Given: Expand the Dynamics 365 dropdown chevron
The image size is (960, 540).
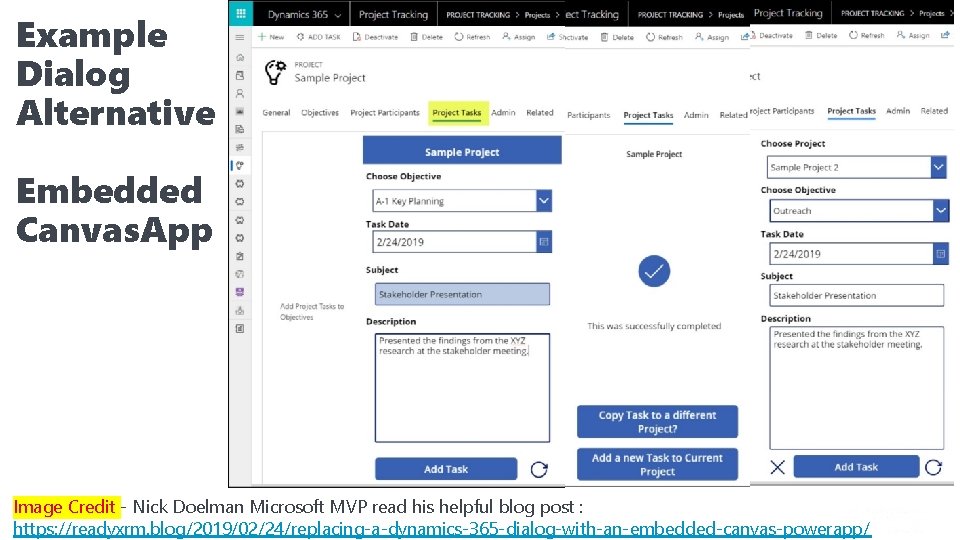Looking at the screenshot, I should [x=337, y=15].
